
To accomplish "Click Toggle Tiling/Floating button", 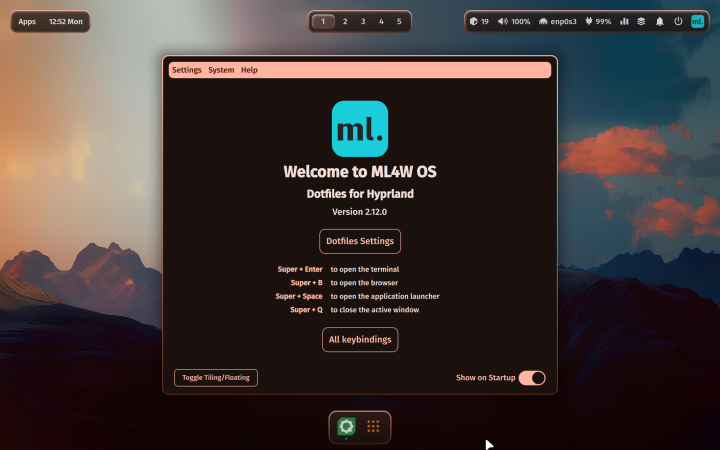I will (216, 378).
